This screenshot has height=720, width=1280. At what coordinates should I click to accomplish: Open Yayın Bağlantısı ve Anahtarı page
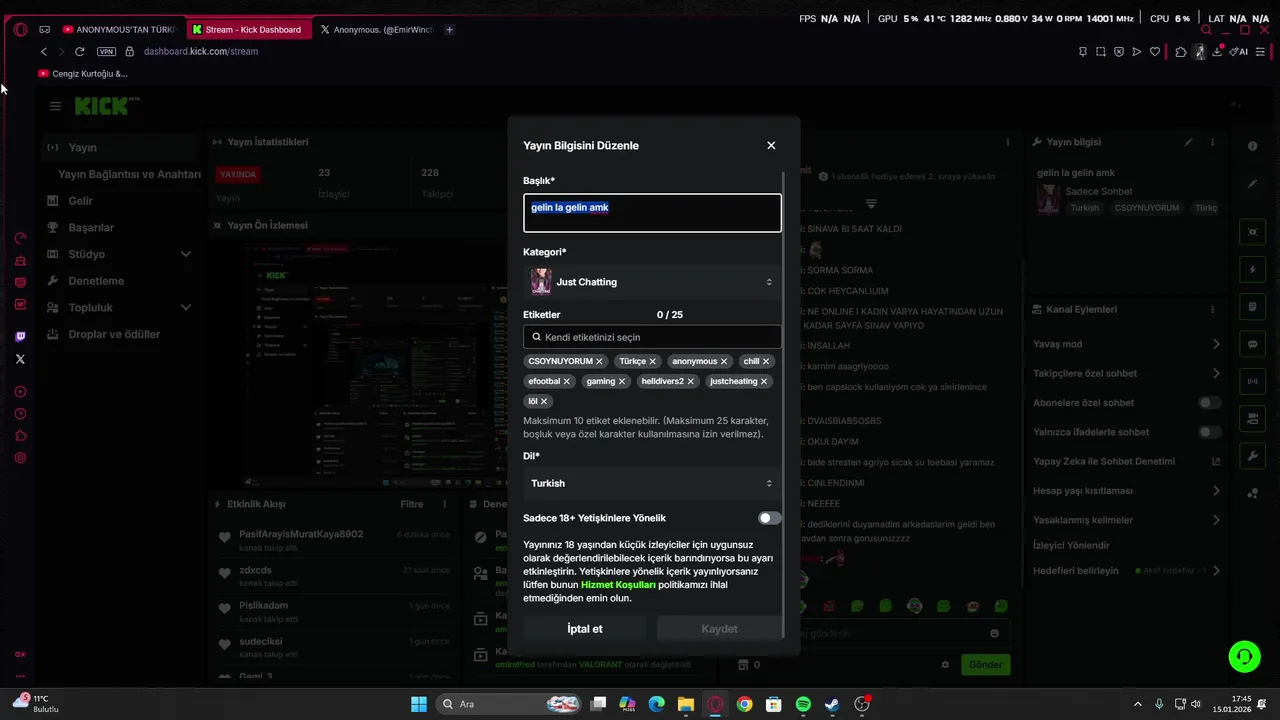(x=129, y=174)
